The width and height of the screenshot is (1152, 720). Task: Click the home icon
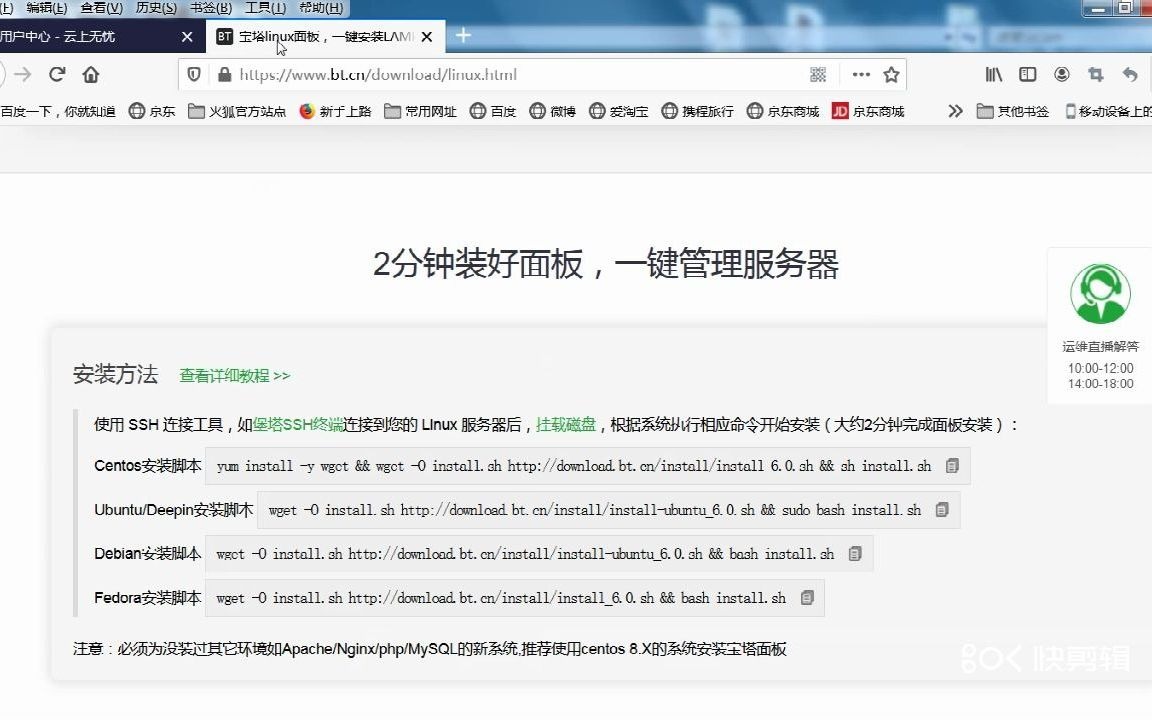click(90, 74)
